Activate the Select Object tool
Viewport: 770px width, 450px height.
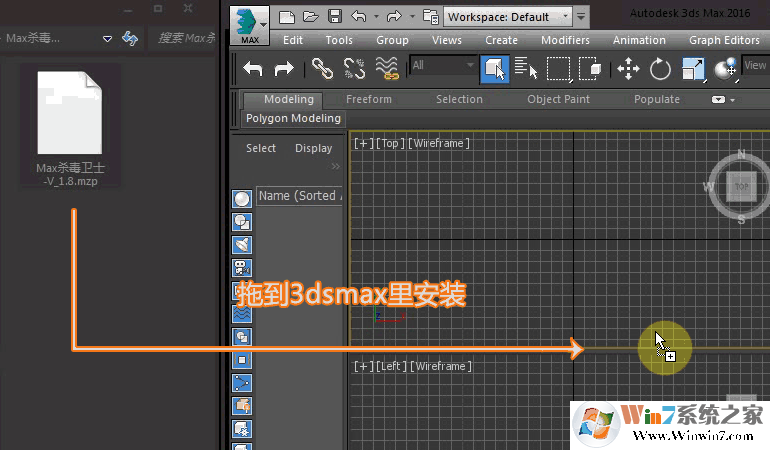(494, 68)
